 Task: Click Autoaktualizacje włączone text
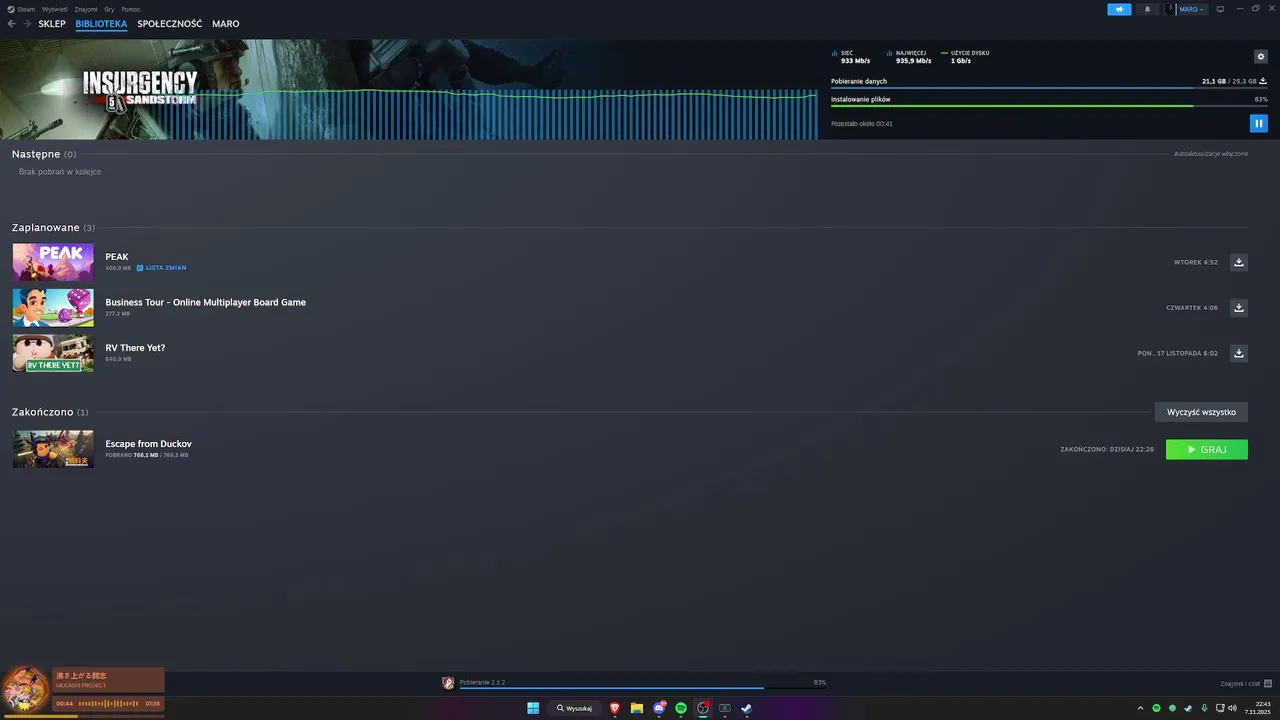pos(1211,154)
